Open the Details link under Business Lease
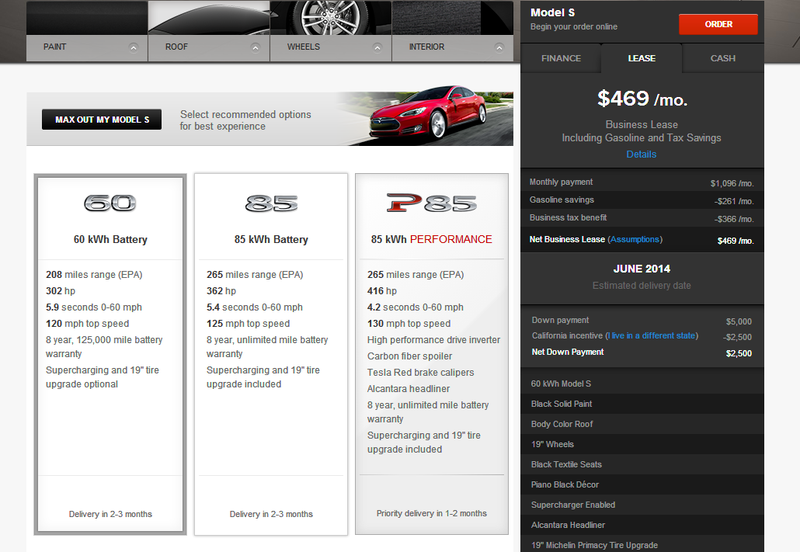 coord(641,154)
